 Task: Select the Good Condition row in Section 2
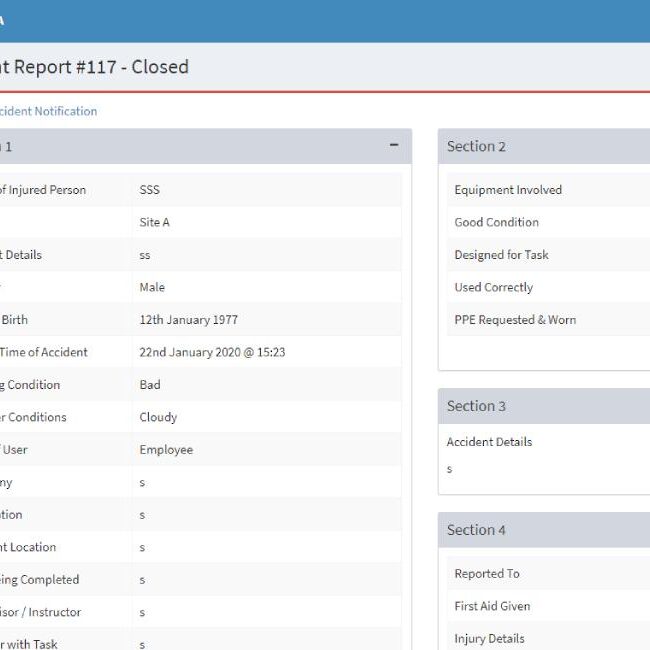tap(496, 222)
